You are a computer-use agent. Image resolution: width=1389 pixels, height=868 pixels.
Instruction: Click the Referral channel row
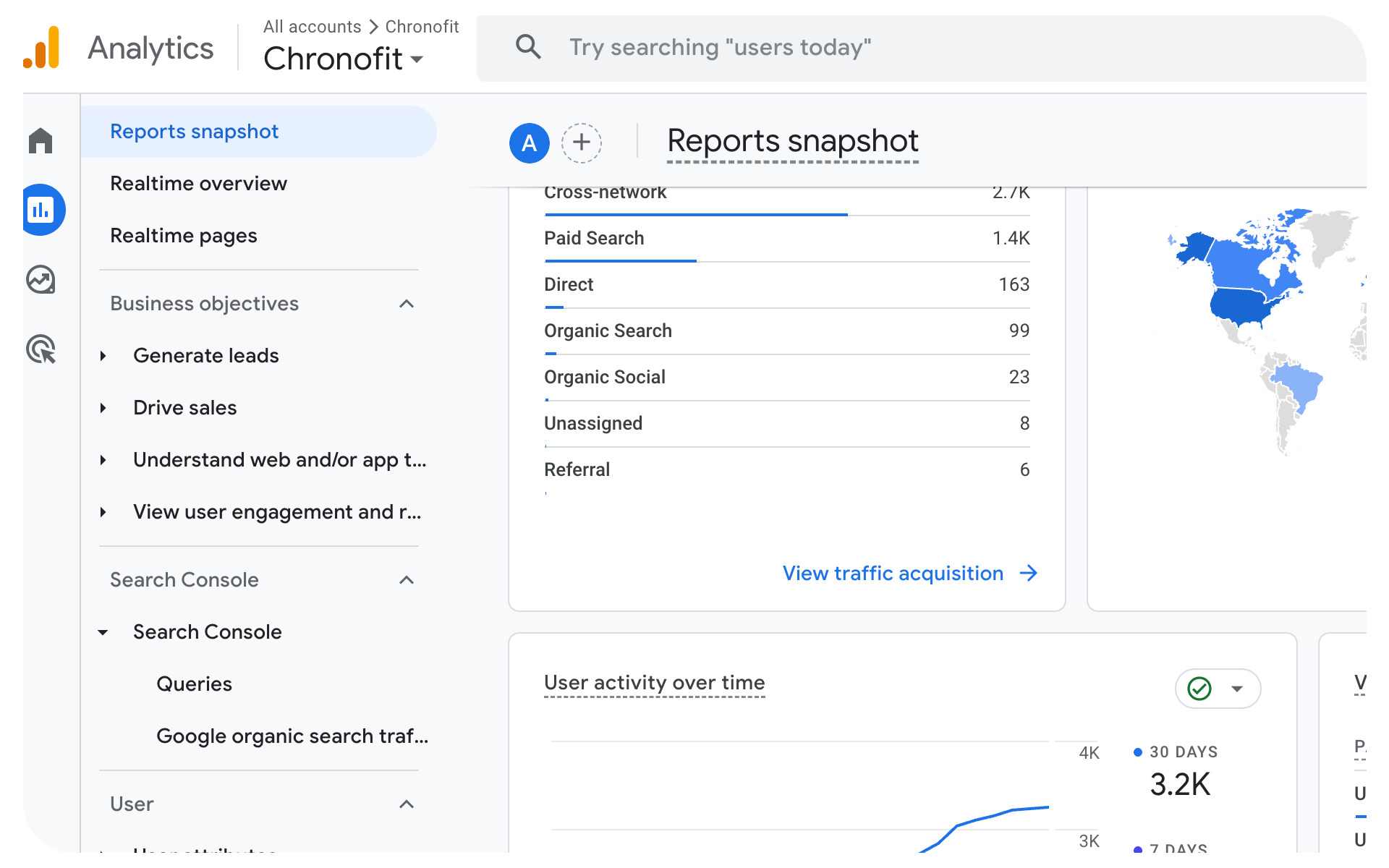pyautogui.click(x=787, y=470)
